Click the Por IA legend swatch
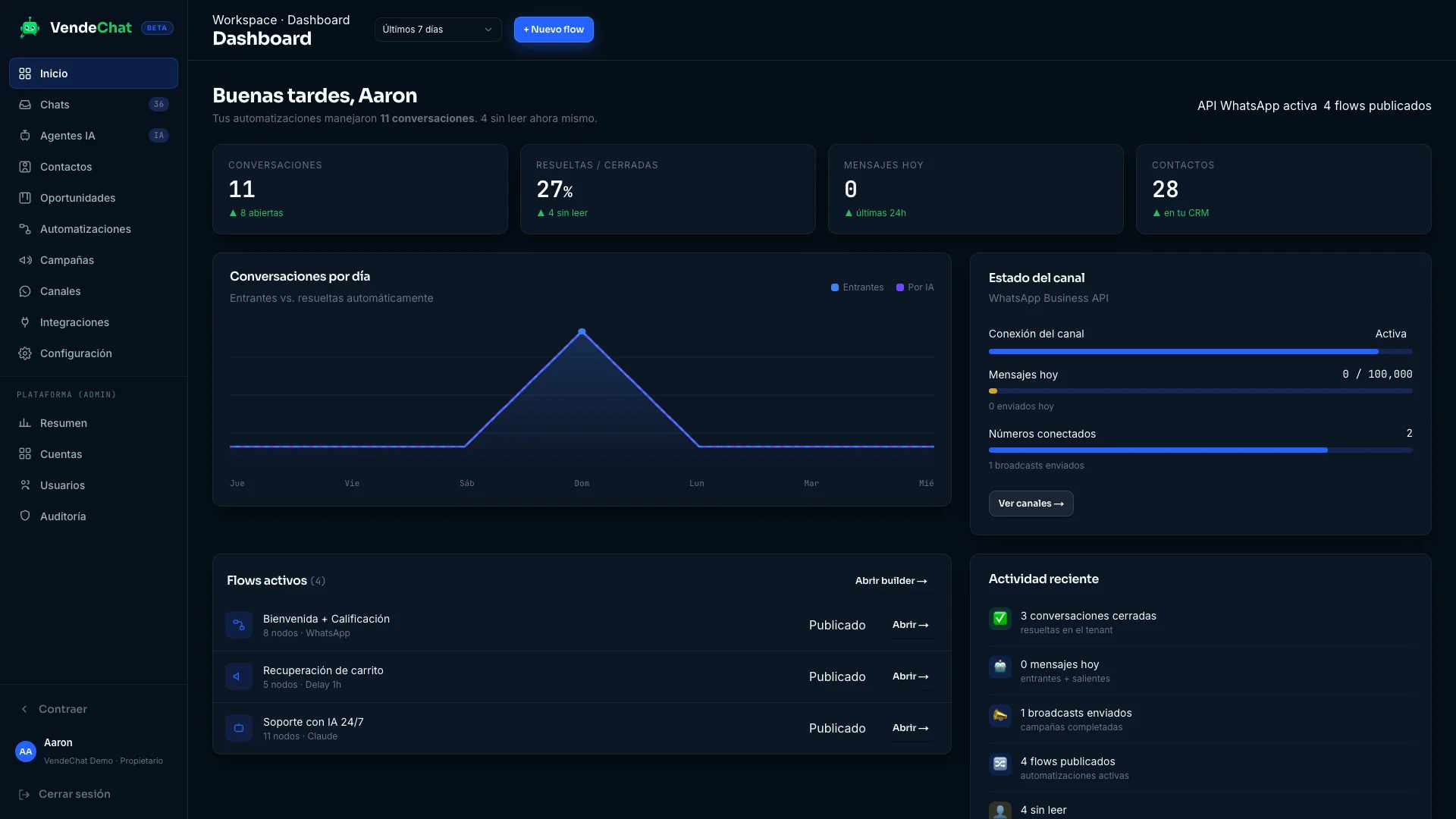 click(x=900, y=287)
